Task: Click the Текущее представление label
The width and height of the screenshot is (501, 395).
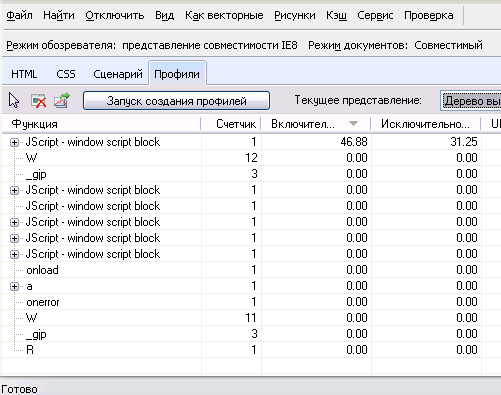Action: tap(358, 100)
